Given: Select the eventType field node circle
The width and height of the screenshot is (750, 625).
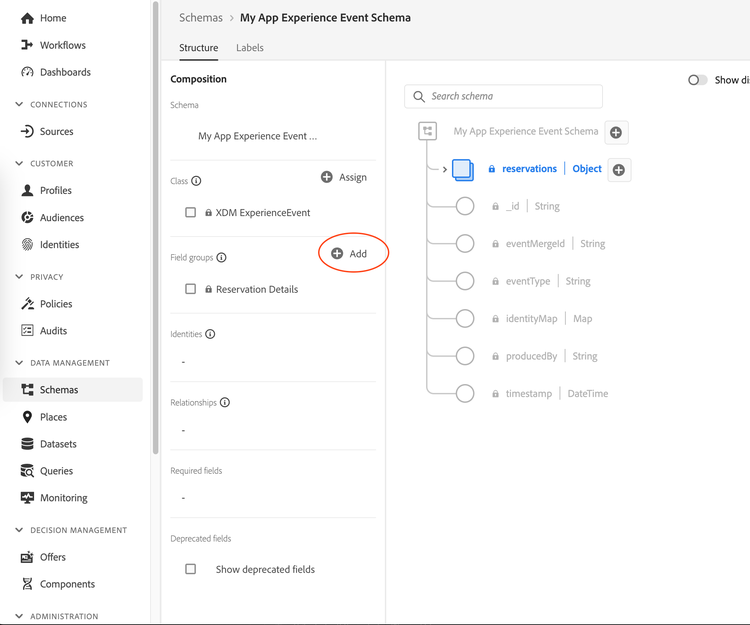Looking at the screenshot, I should pyautogui.click(x=465, y=281).
